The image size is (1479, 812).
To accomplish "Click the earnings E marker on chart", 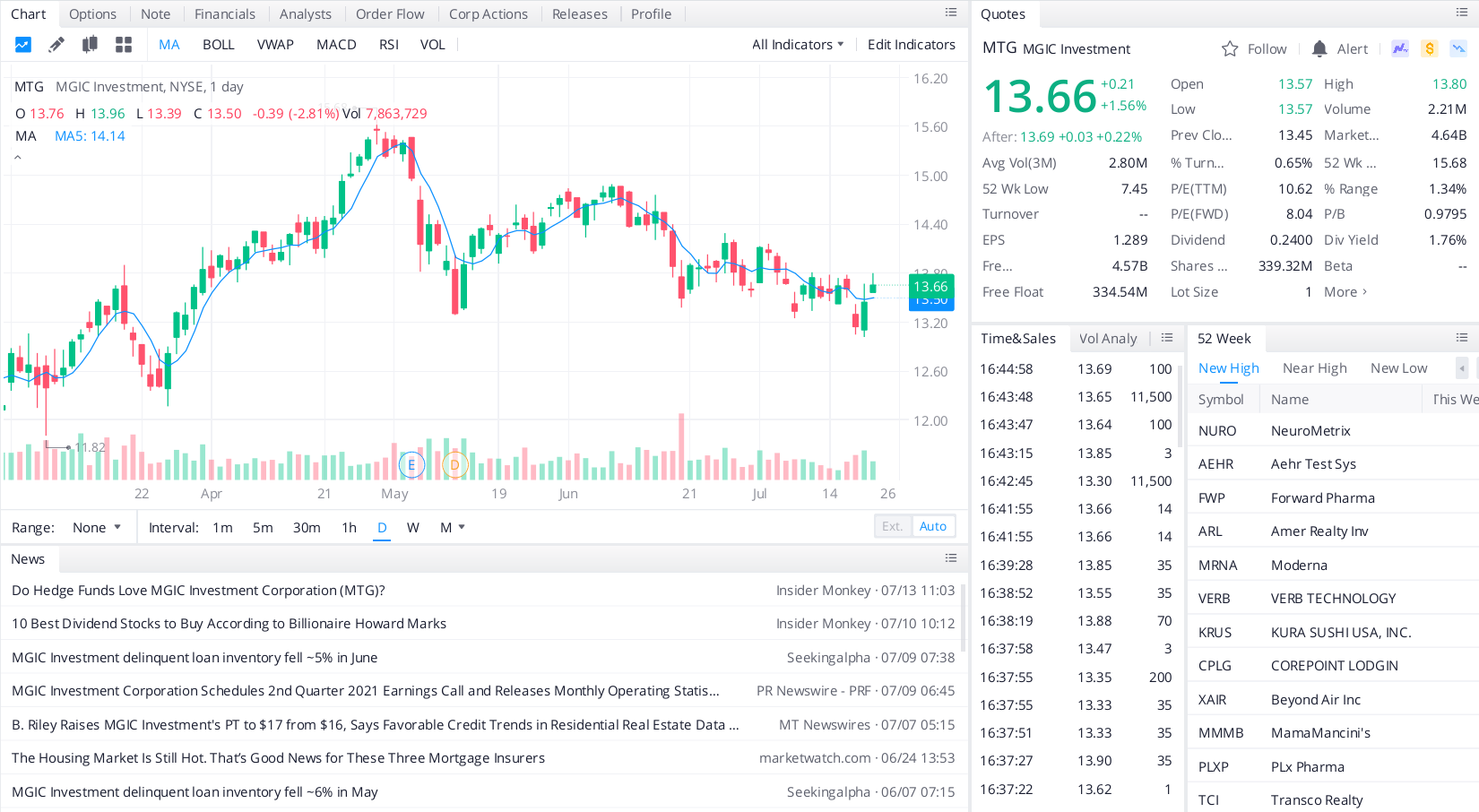I will click(411, 465).
